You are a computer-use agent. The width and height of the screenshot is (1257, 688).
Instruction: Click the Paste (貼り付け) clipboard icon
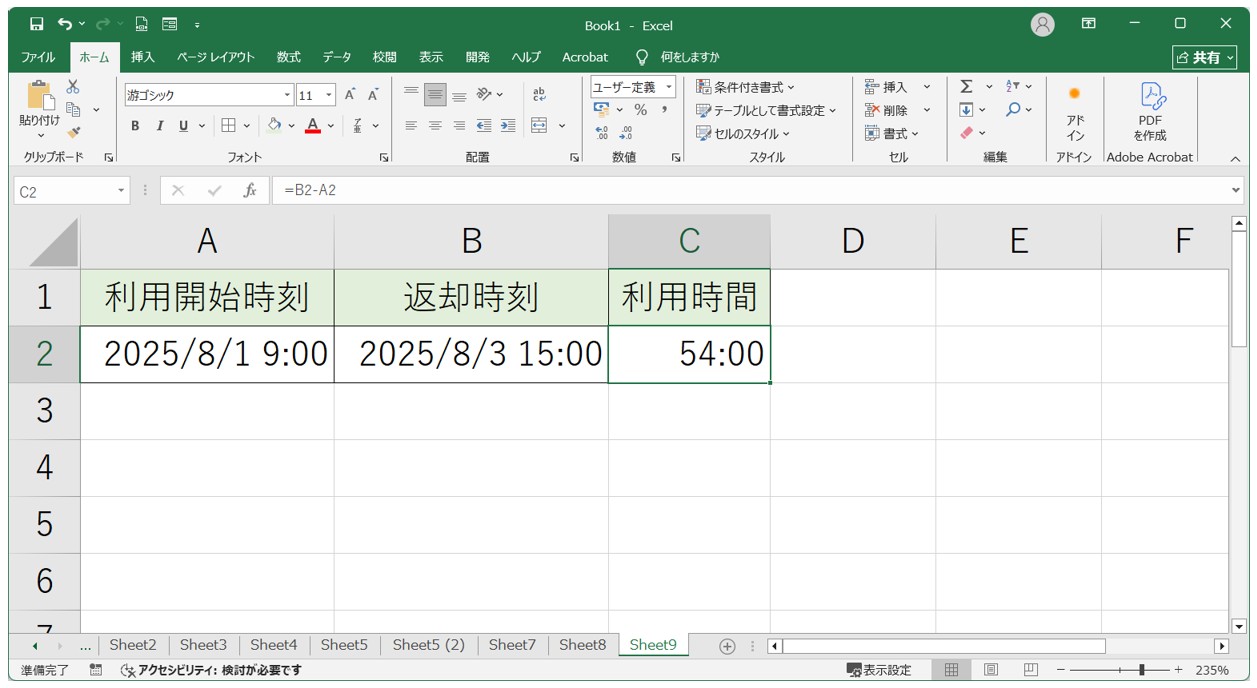tap(40, 96)
